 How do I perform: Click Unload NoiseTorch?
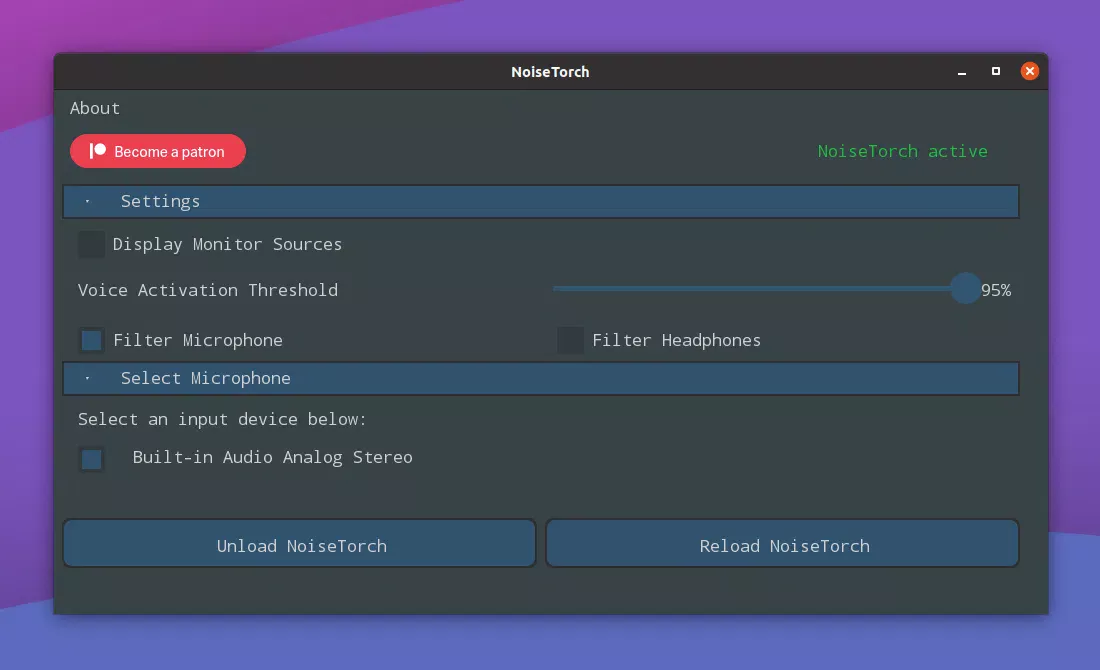pos(299,545)
